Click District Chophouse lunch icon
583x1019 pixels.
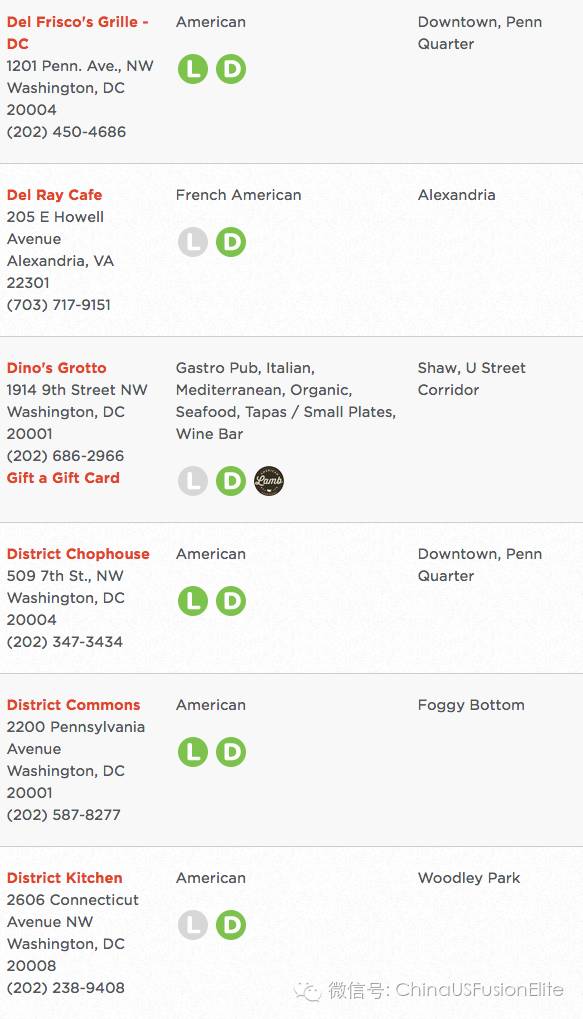point(193,600)
